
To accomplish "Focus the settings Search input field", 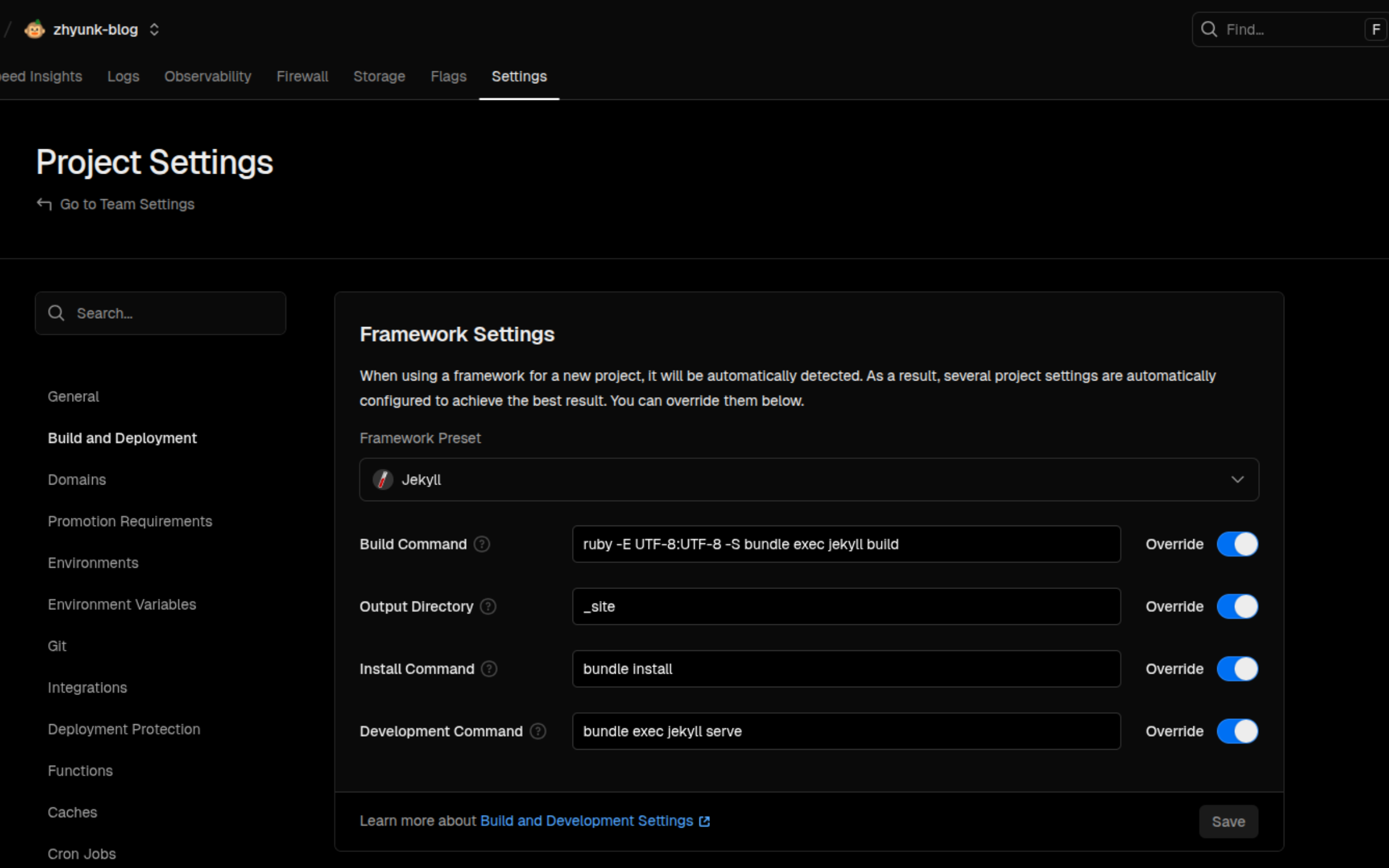I will coord(161,313).
